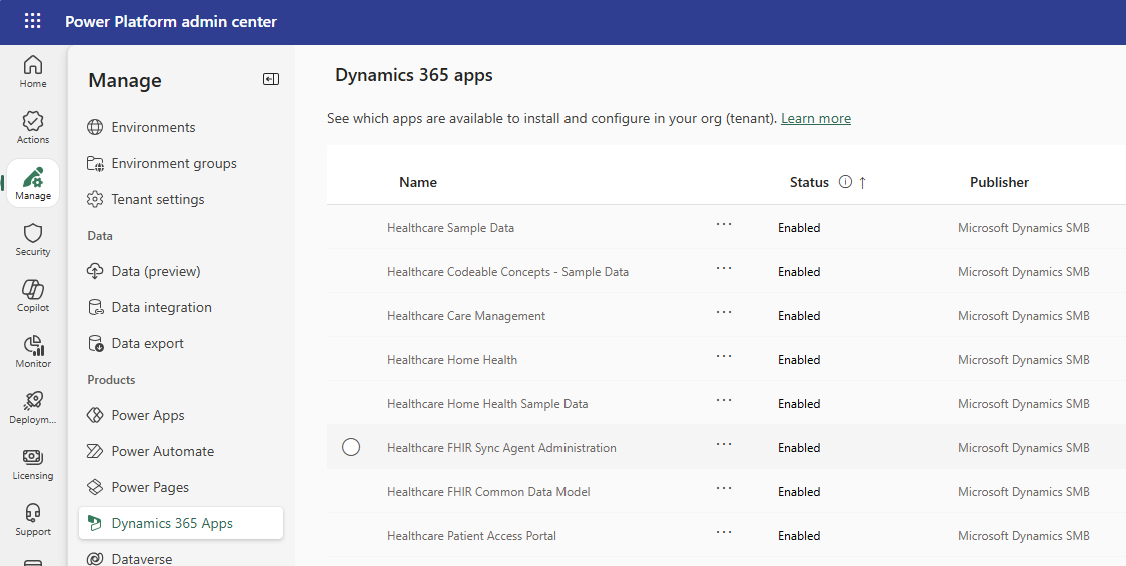Image resolution: width=1126 pixels, height=566 pixels.
Task: Open the app launcher waffle icon
Action: pos(32,21)
